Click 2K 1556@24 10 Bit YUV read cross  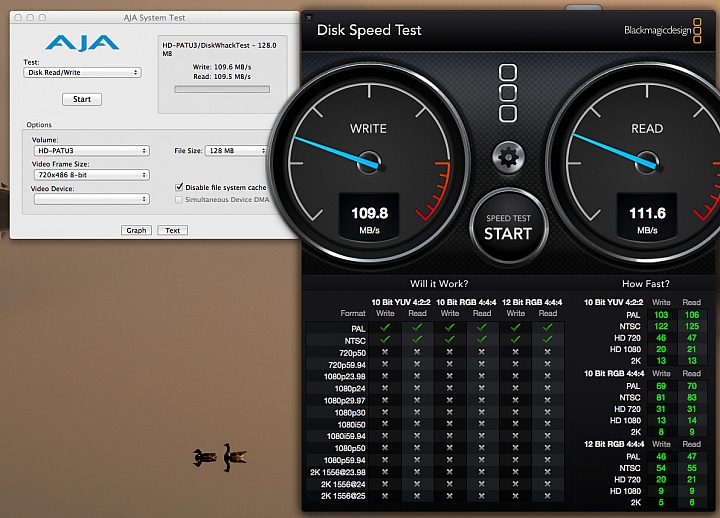[x=417, y=484]
